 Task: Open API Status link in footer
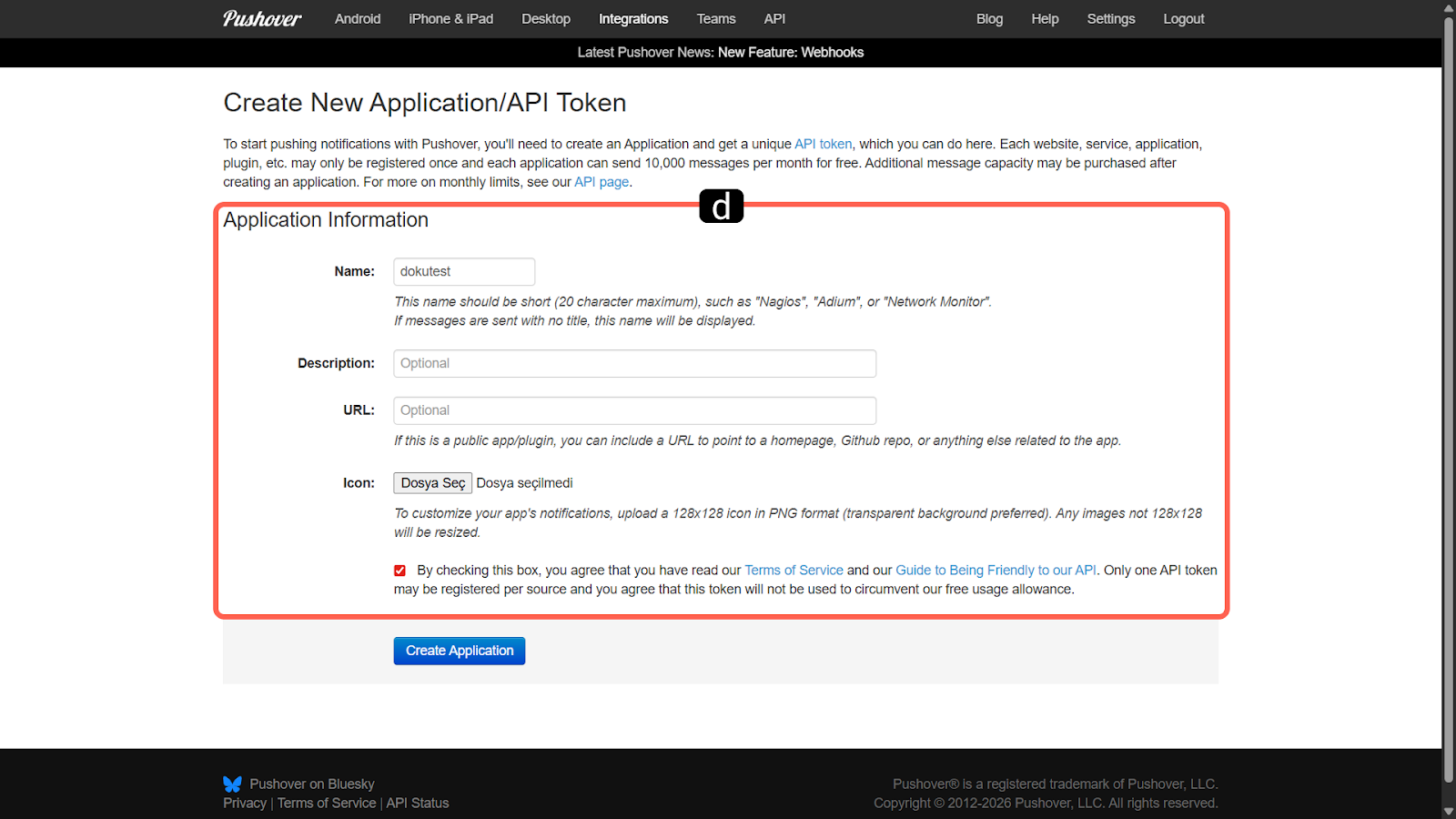[x=418, y=803]
